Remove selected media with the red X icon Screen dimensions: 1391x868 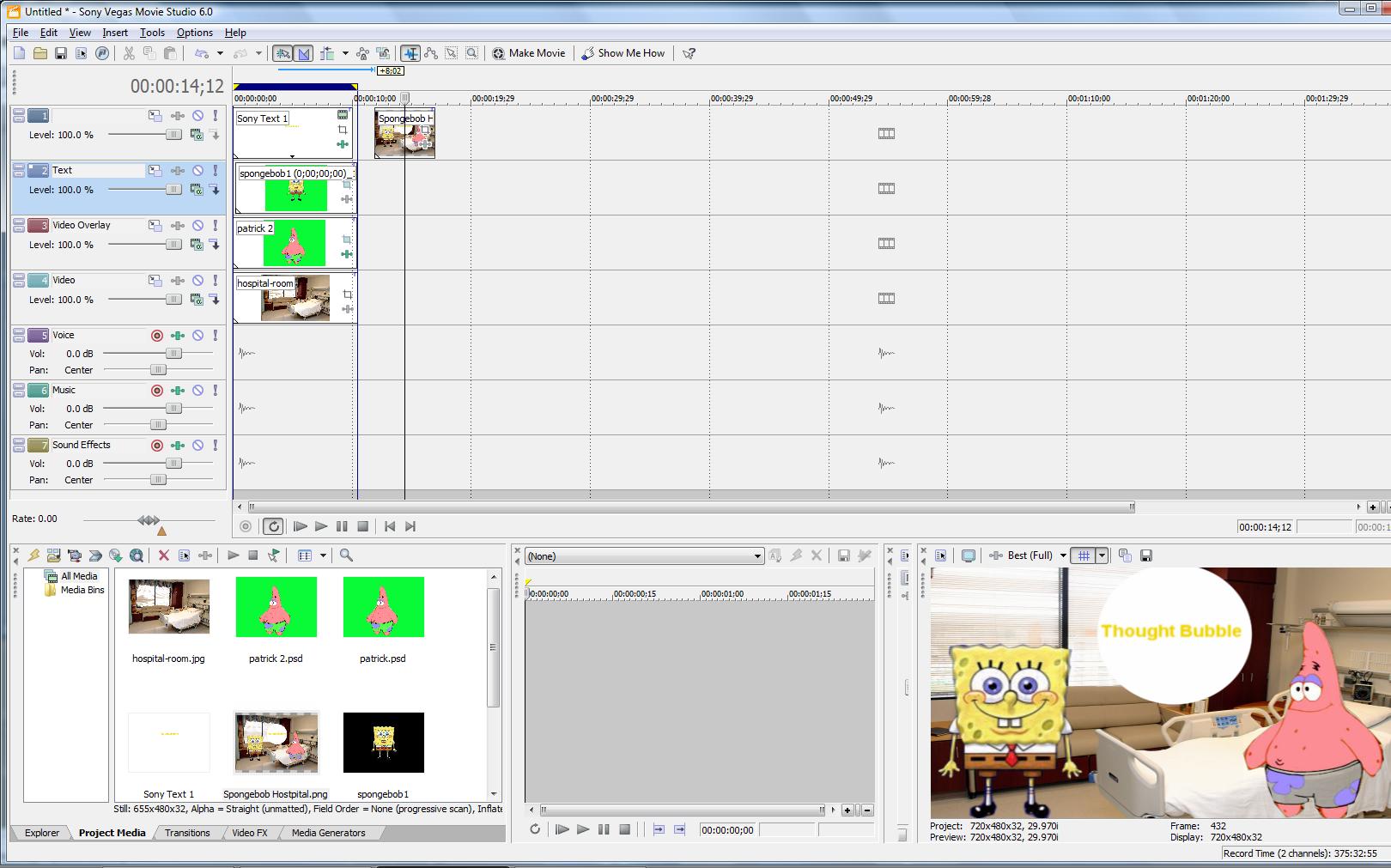pyautogui.click(x=163, y=555)
